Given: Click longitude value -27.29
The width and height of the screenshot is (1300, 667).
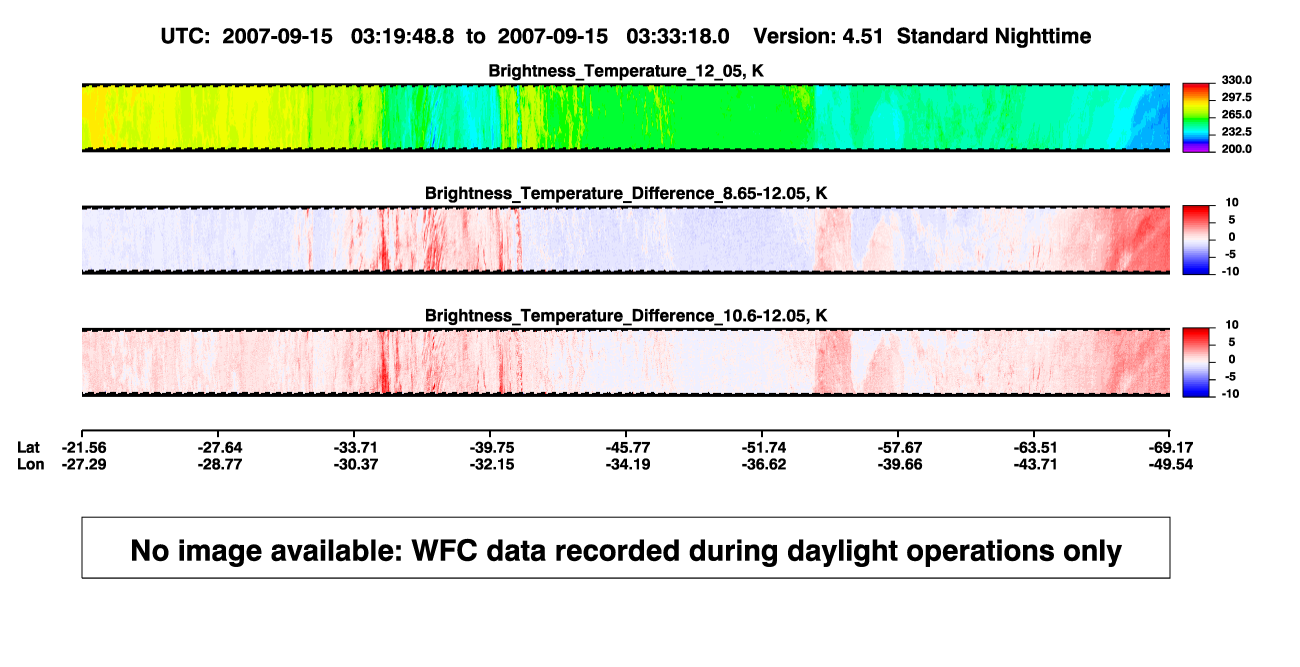Looking at the screenshot, I should [83, 464].
